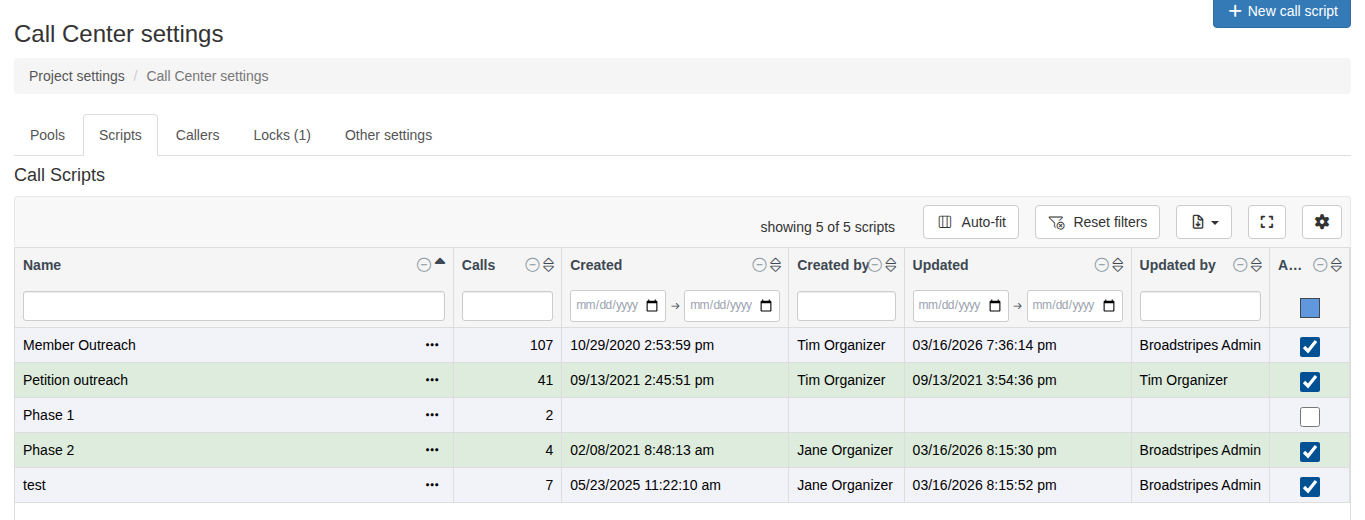The height and width of the screenshot is (520, 1365).
Task: Open the Project settings breadcrumb link
Action: tap(77, 76)
